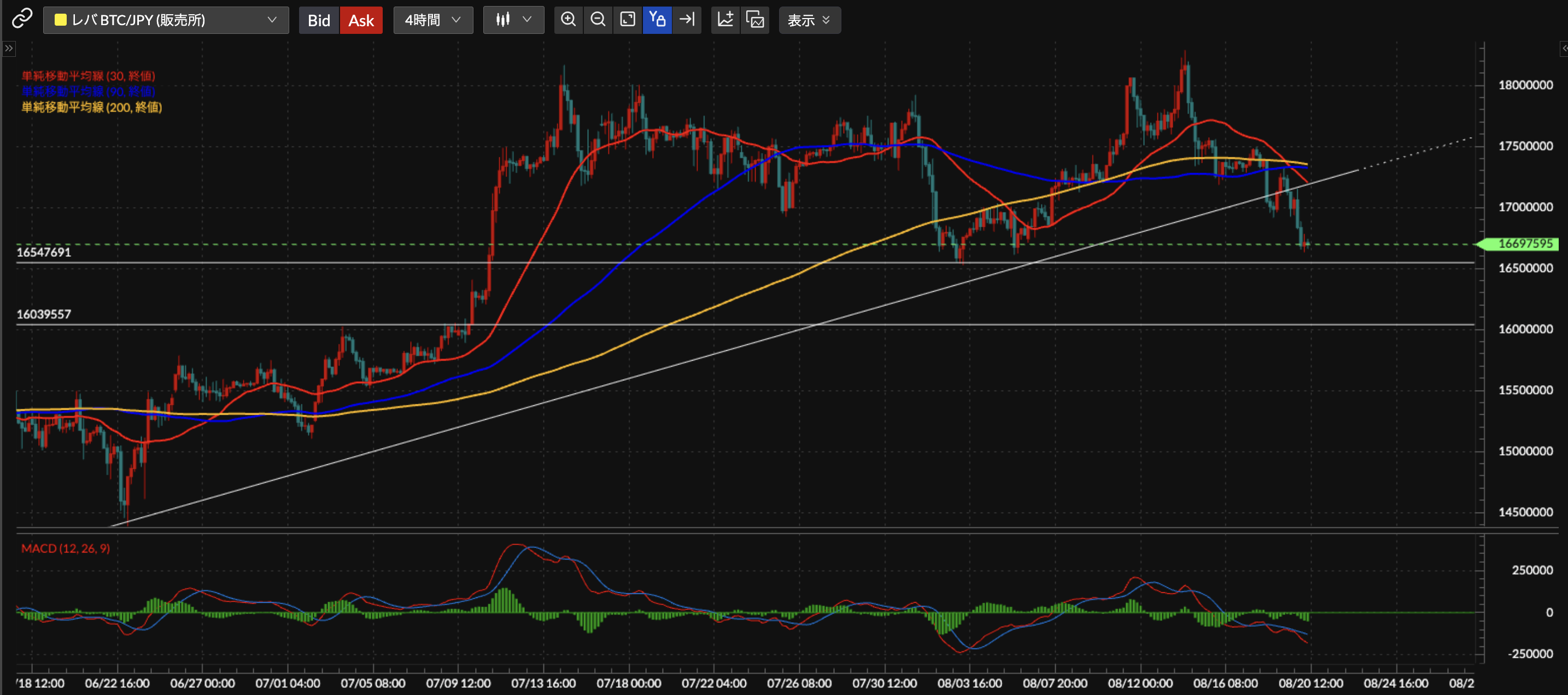Click the green 16697595 price tag

point(1522,244)
